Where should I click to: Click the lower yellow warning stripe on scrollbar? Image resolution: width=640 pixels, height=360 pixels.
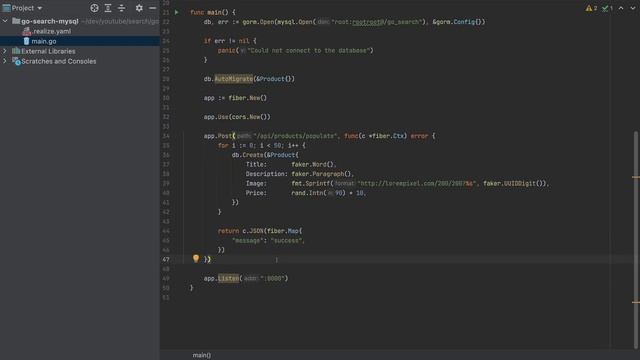[x=636, y=302]
